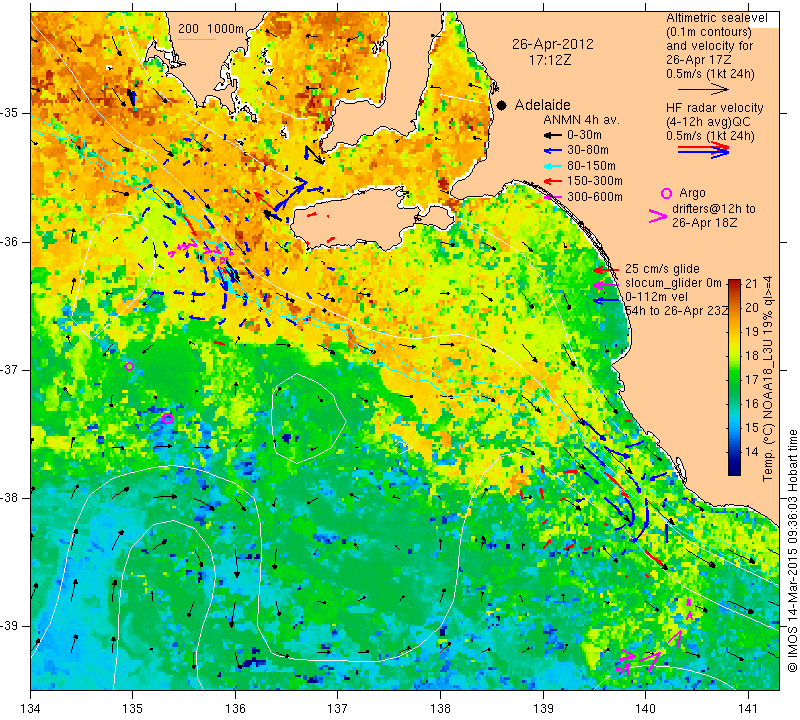800x720 pixels.
Task: Click the black Adelaide city dot
Action: [x=502, y=105]
